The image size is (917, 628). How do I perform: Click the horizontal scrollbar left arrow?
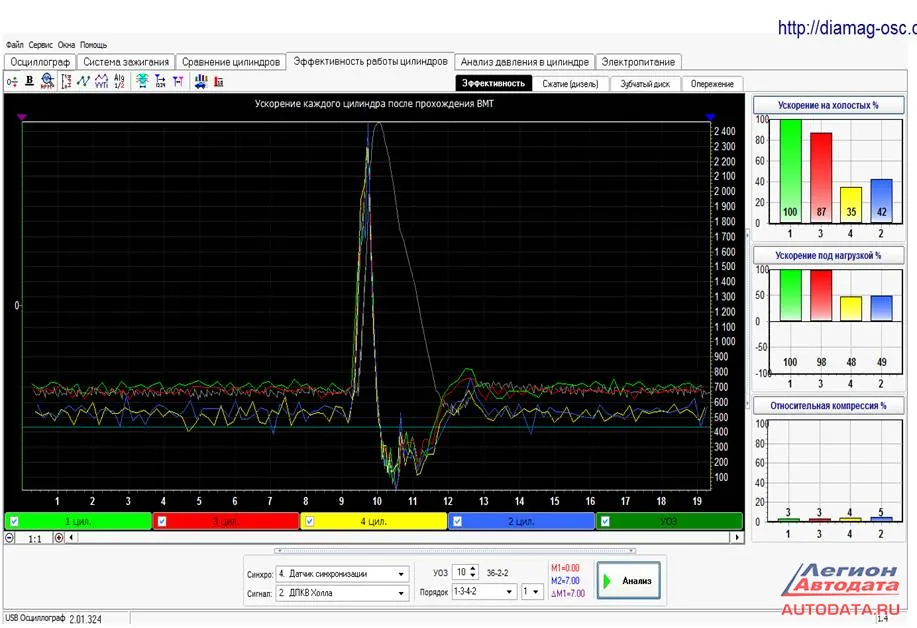click(71, 537)
